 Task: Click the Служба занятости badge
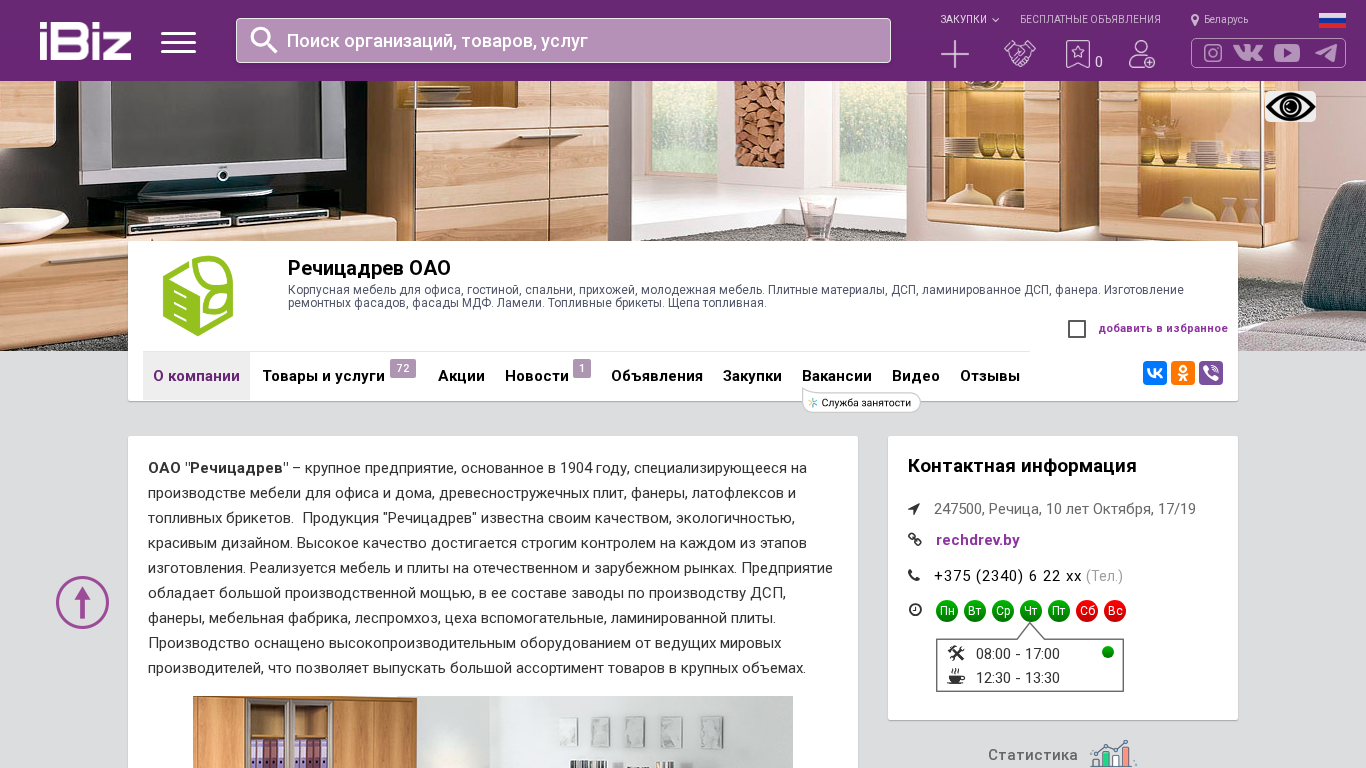(861, 402)
